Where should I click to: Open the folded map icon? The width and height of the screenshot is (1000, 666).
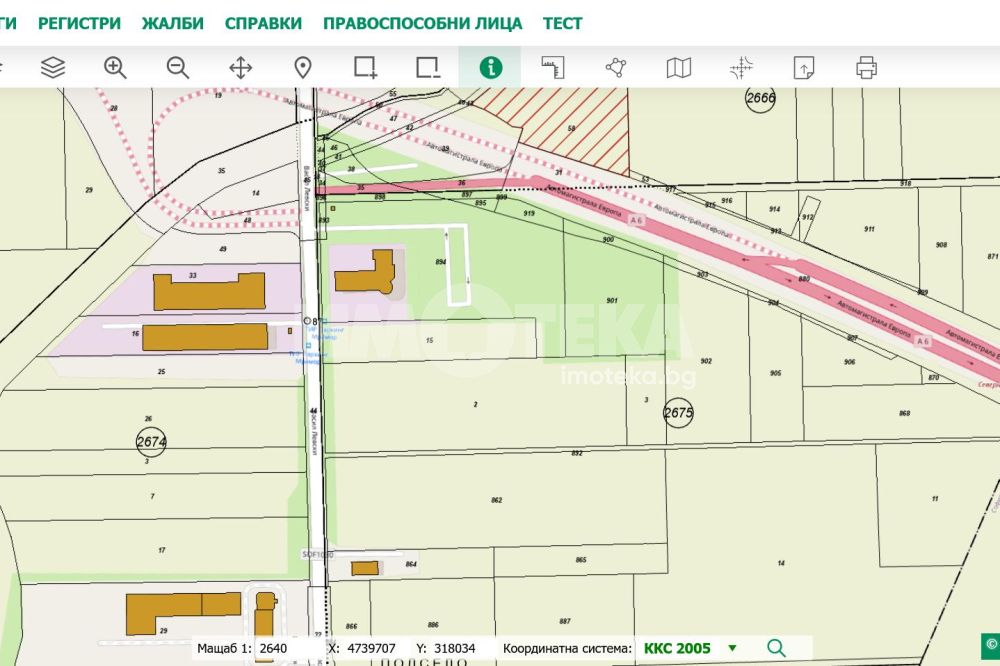pyautogui.click(x=679, y=67)
